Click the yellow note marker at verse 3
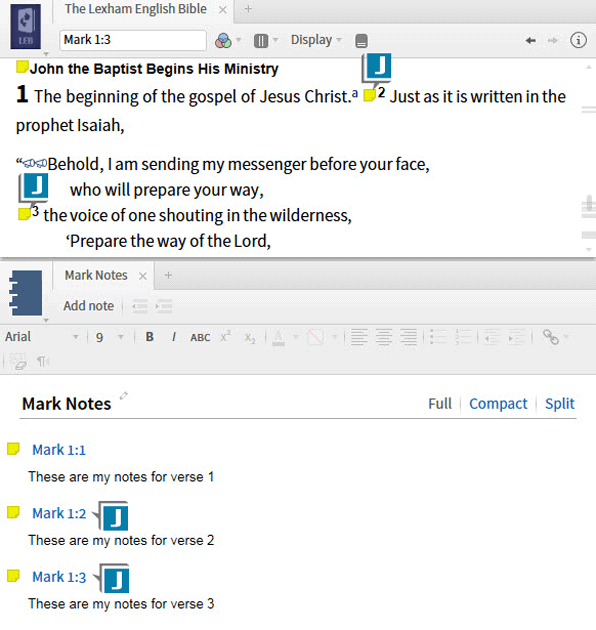This screenshot has height=630, width=596. point(24,214)
